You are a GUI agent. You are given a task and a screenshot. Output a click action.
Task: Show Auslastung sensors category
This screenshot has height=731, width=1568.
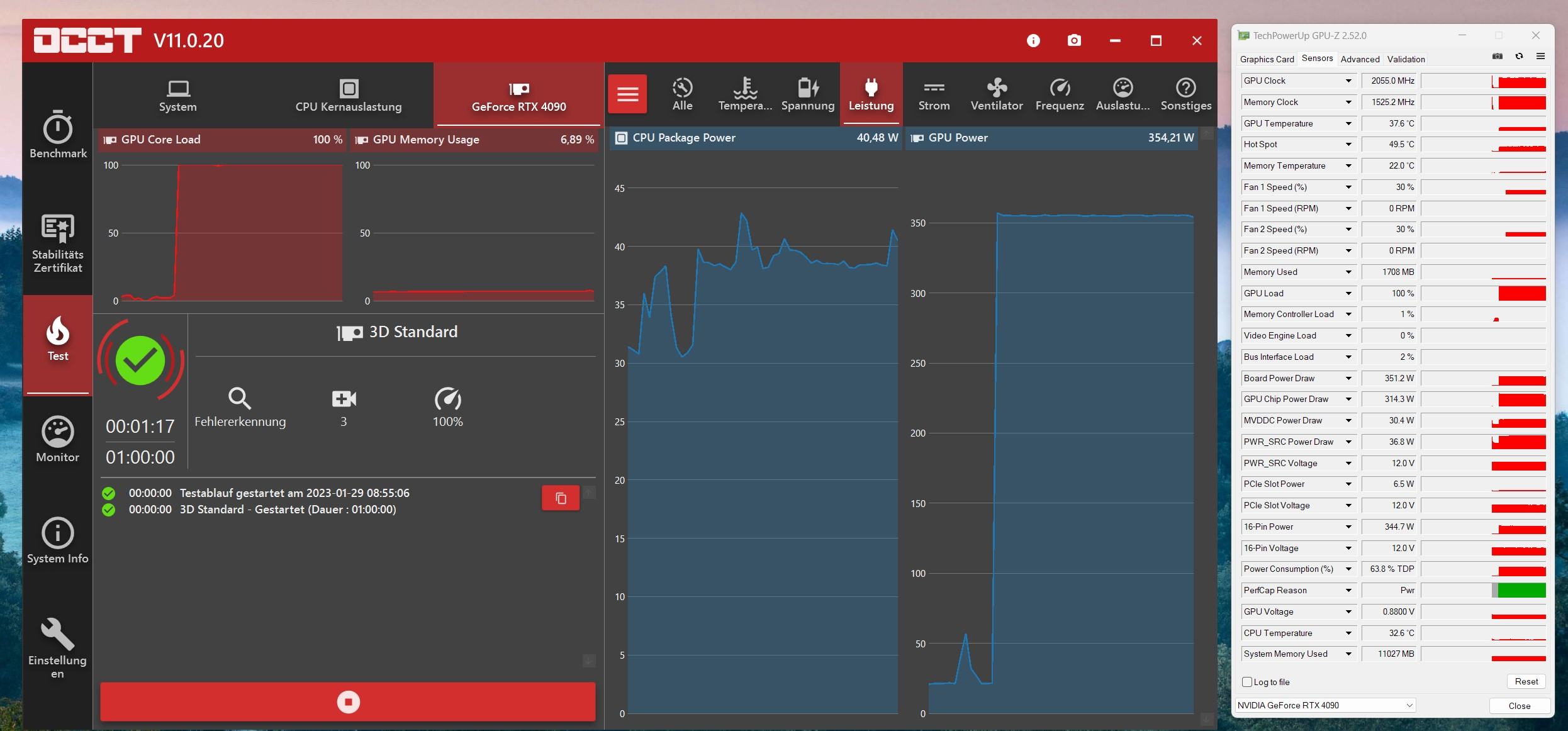tap(1123, 94)
